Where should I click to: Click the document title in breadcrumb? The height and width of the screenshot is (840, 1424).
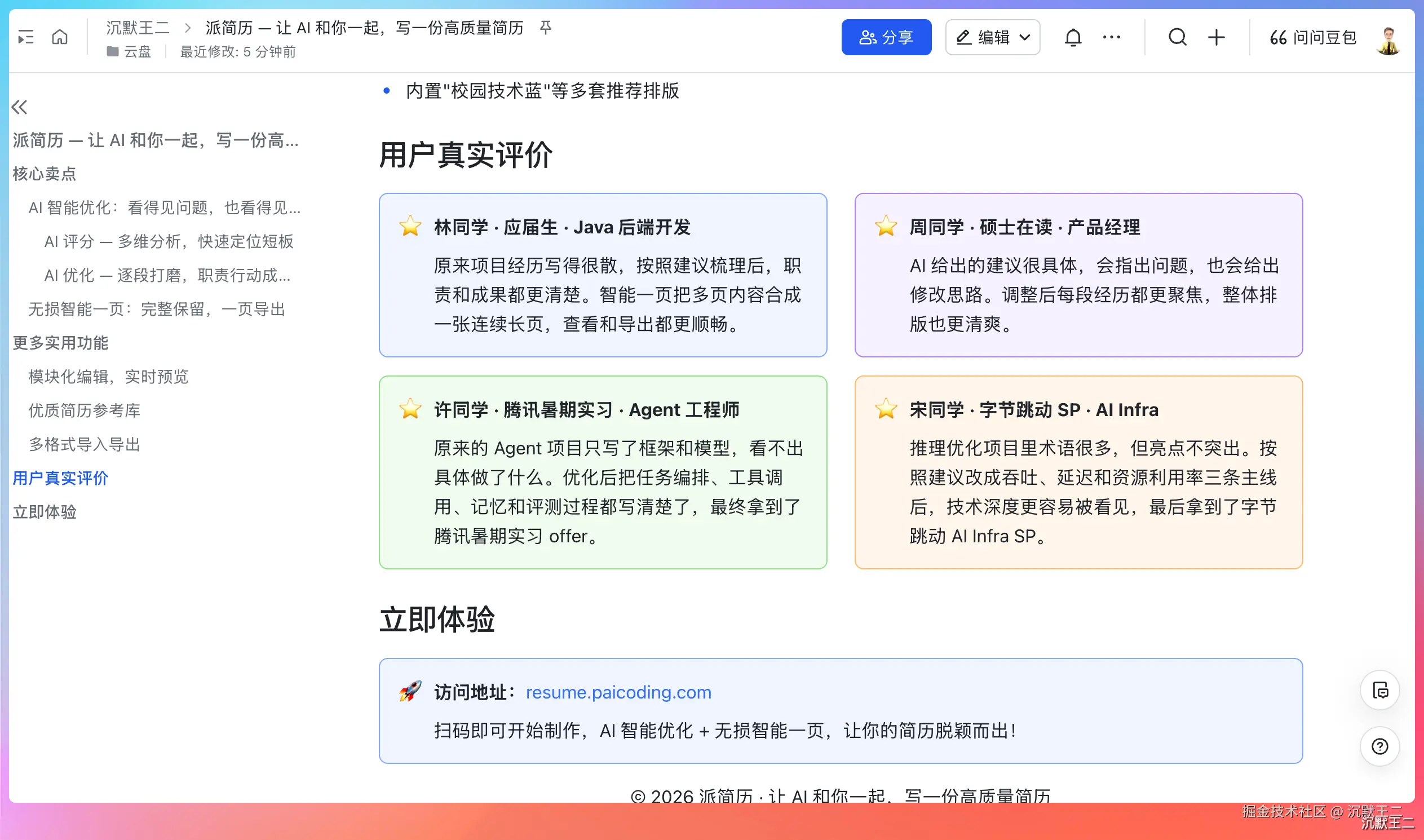(x=365, y=27)
